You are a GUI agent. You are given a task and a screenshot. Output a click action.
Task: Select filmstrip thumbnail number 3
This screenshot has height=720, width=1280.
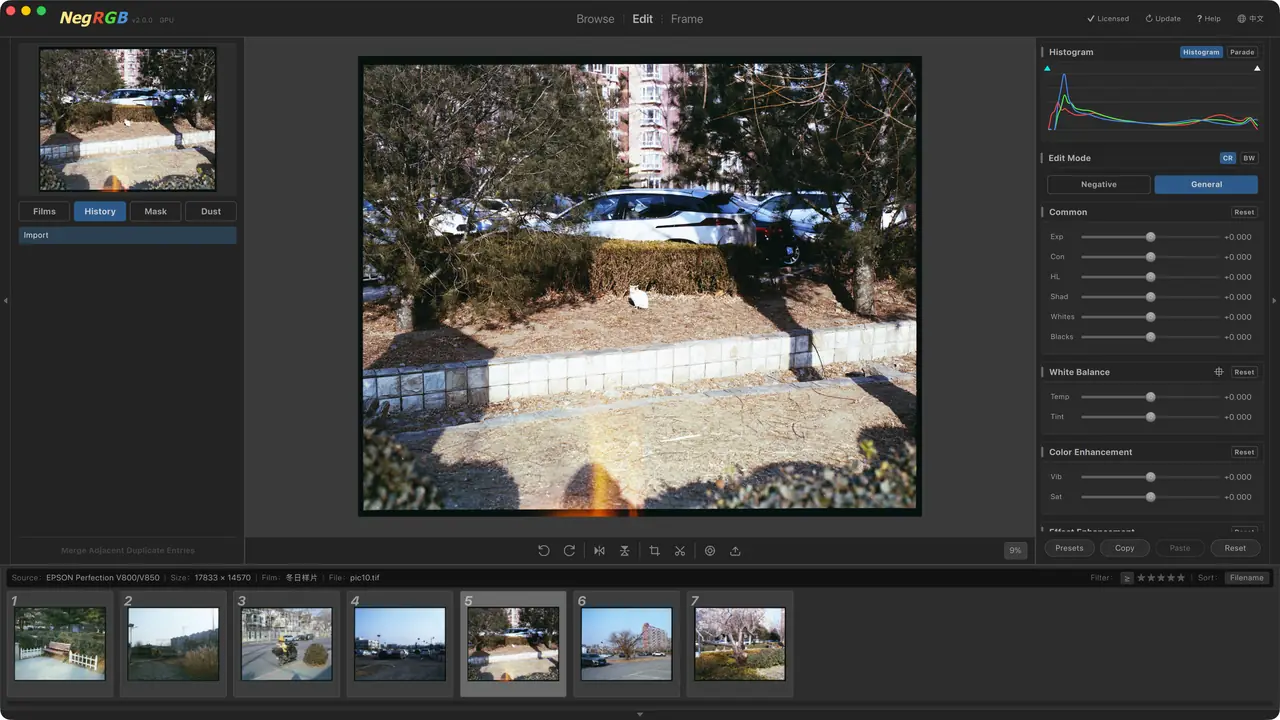tap(285, 644)
